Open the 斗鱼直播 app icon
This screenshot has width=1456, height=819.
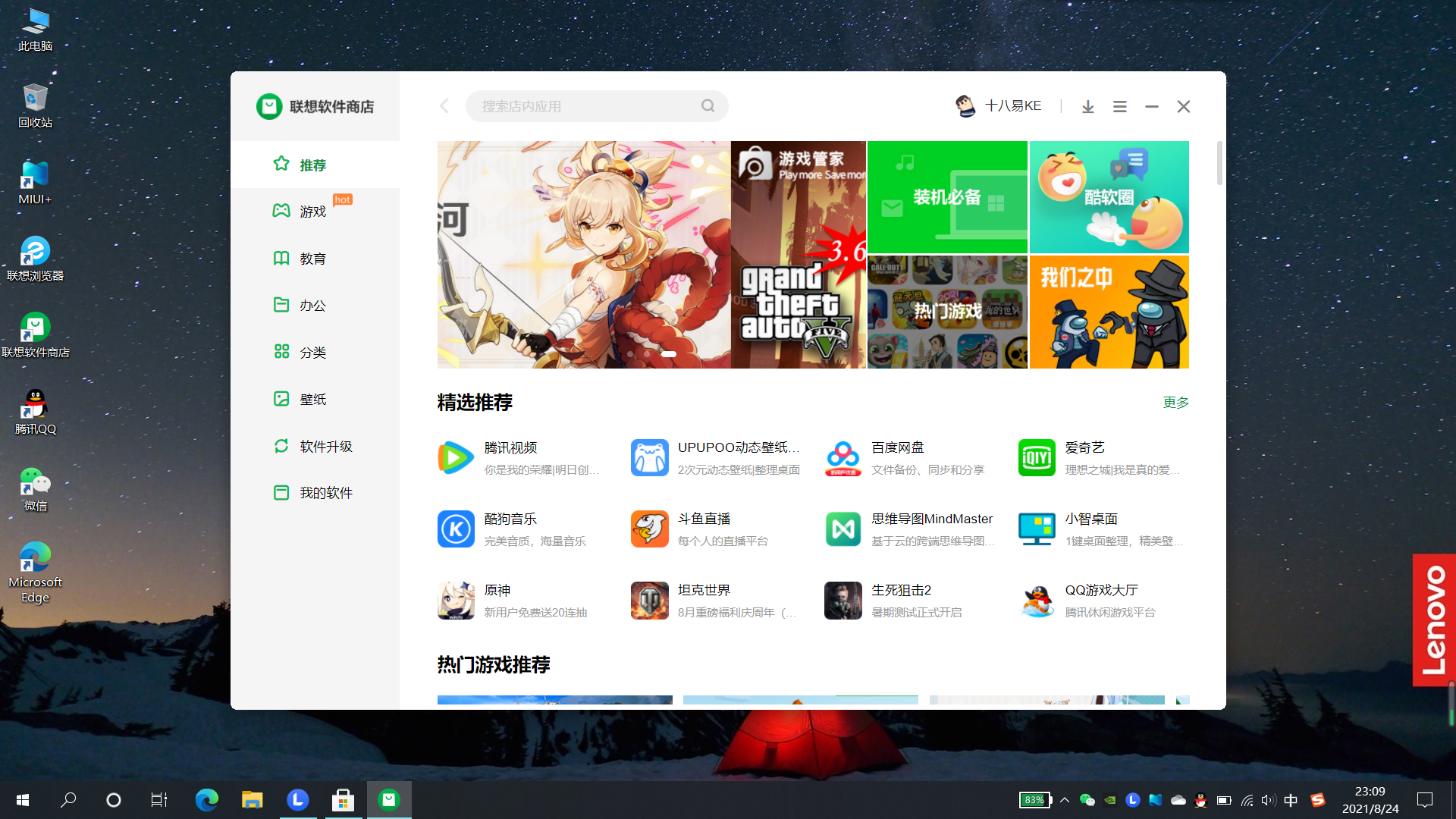point(649,529)
